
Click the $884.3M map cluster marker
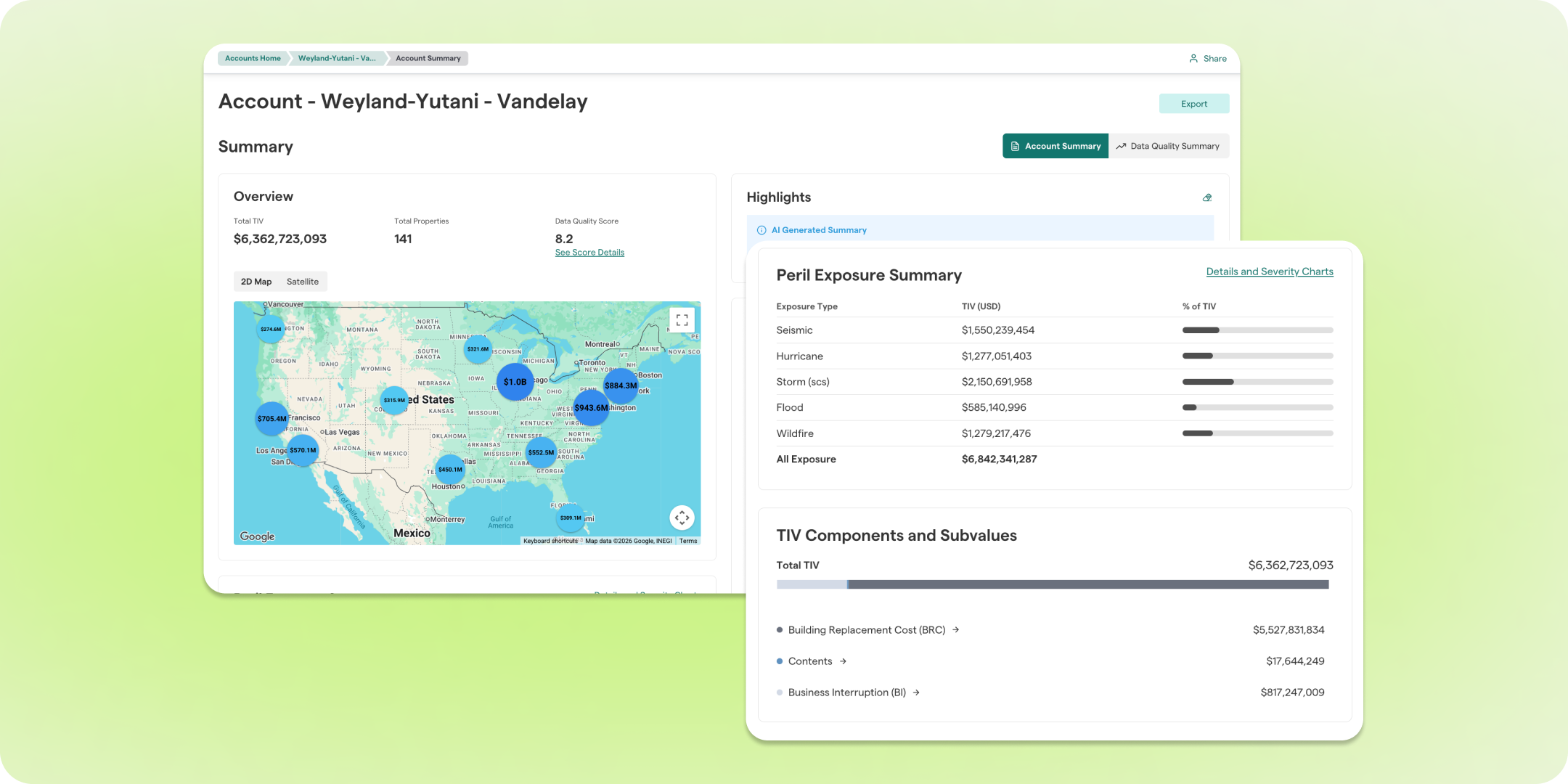point(621,385)
